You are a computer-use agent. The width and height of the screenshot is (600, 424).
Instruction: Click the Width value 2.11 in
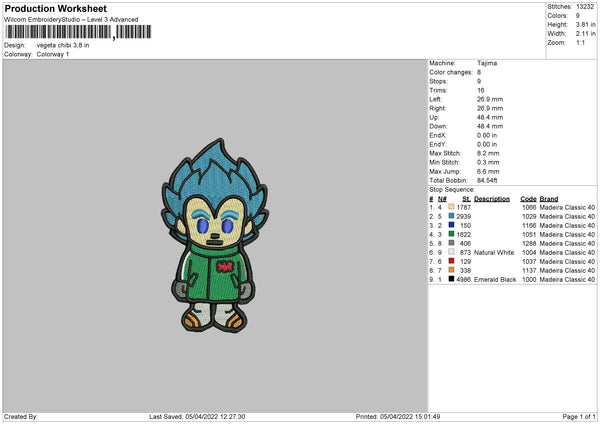[585, 34]
